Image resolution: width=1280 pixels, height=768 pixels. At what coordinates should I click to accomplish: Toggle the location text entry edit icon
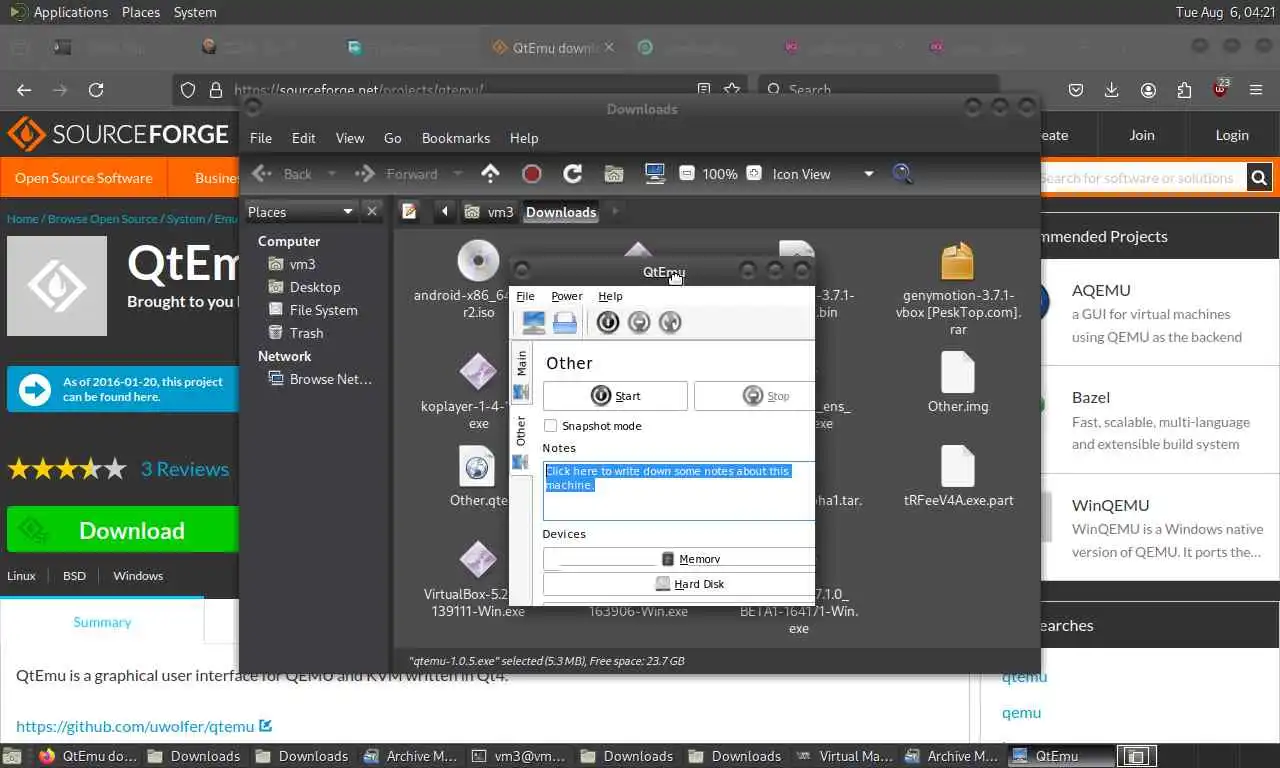(x=409, y=211)
